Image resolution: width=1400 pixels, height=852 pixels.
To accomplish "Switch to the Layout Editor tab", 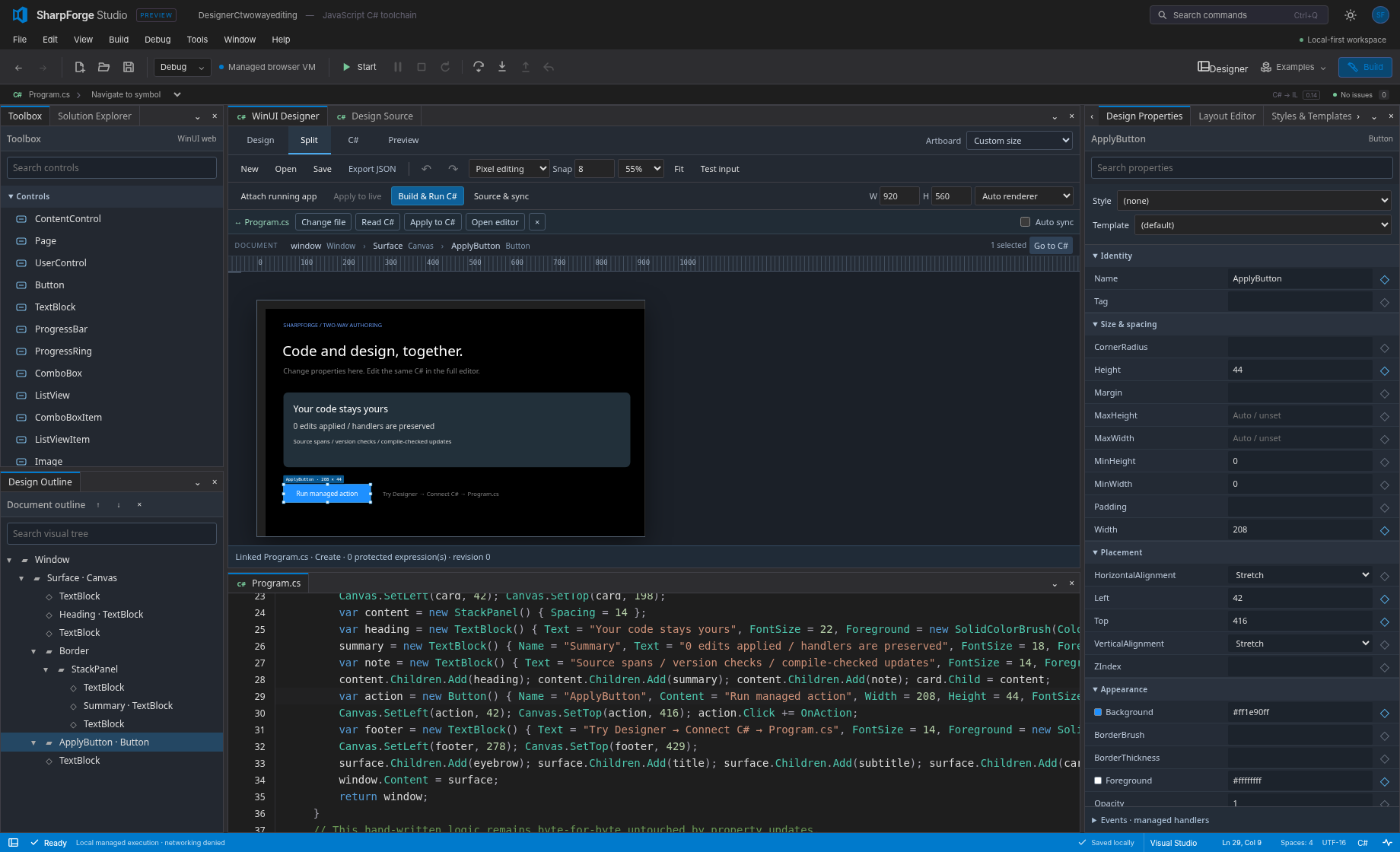I will (1227, 116).
